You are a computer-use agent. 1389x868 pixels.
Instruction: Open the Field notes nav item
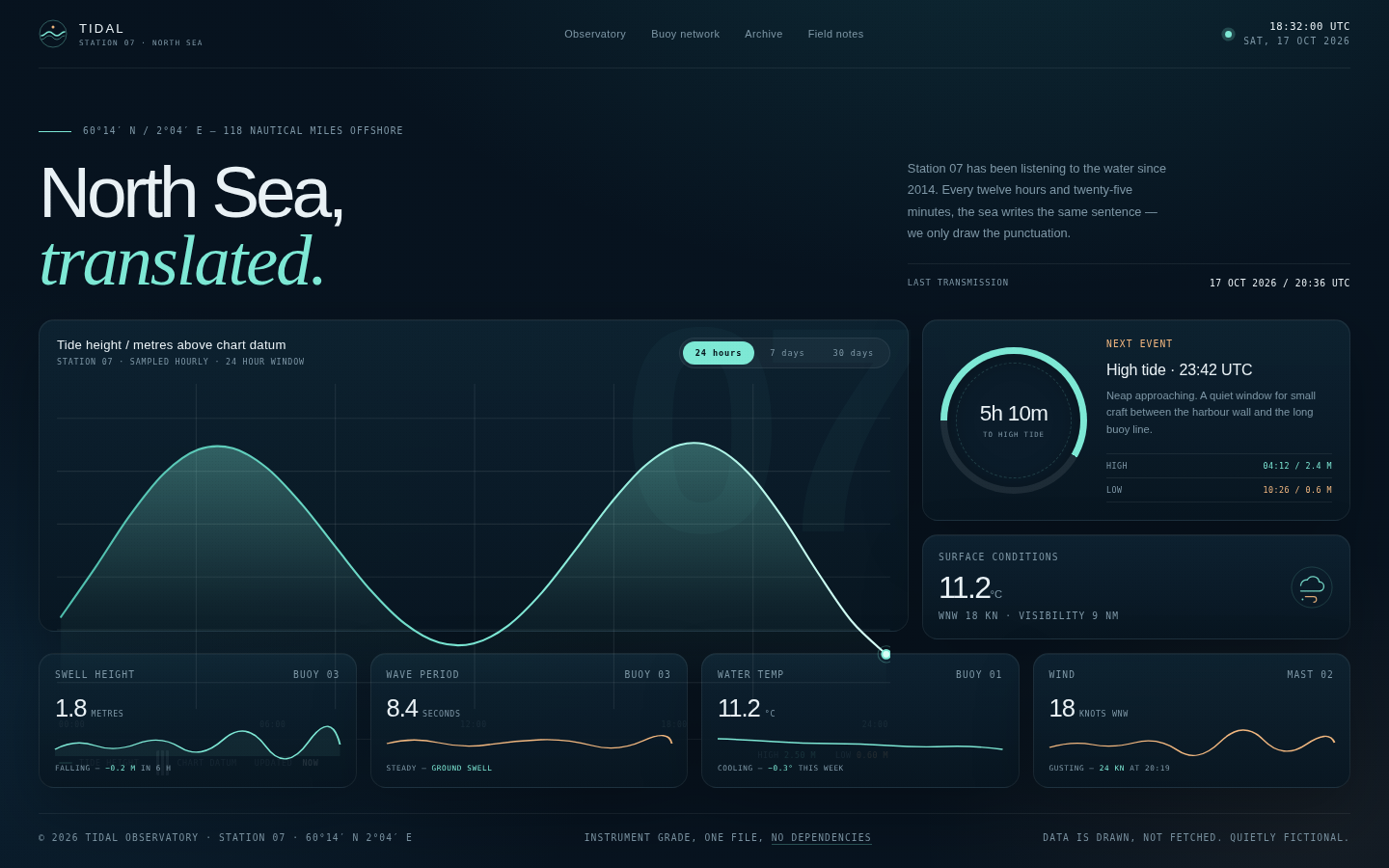835,34
